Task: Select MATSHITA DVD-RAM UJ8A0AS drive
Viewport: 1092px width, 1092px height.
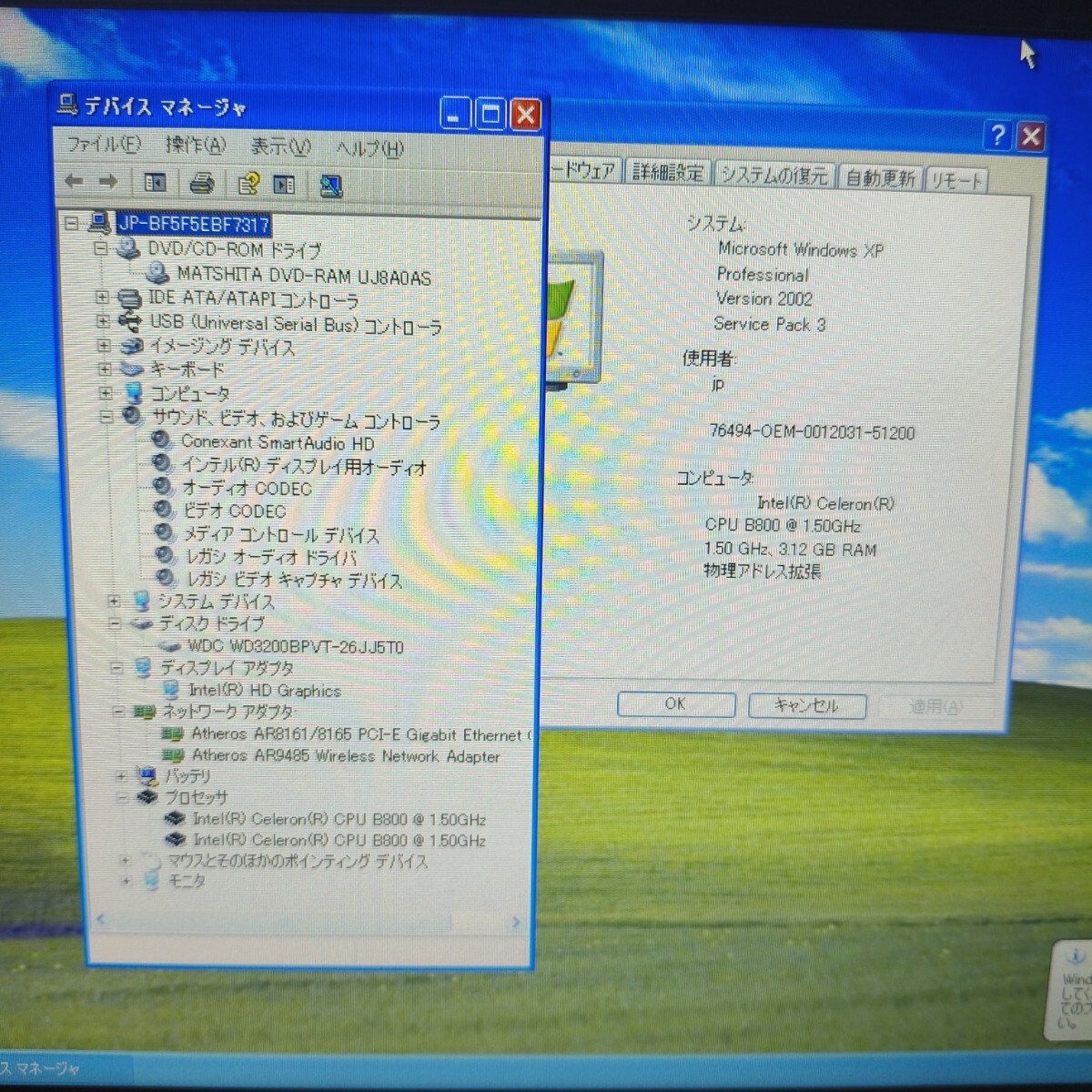Action: coord(303,276)
